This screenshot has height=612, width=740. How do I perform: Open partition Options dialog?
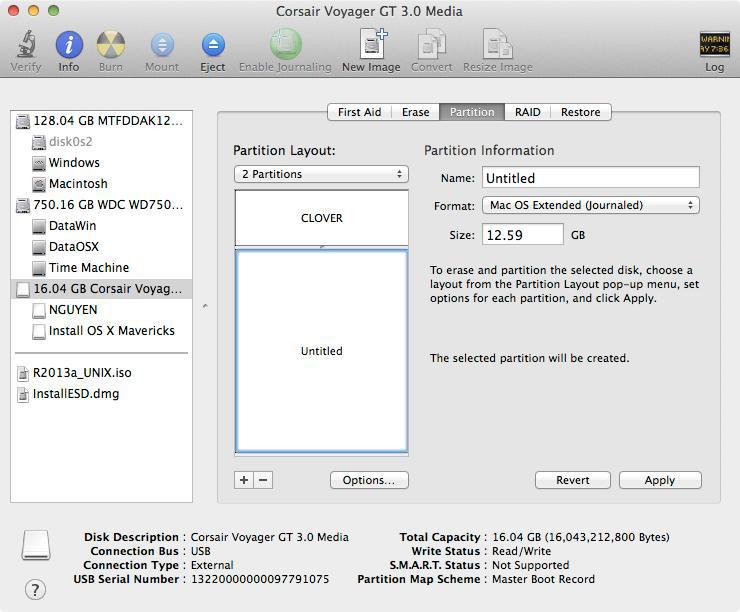pyautogui.click(x=369, y=480)
